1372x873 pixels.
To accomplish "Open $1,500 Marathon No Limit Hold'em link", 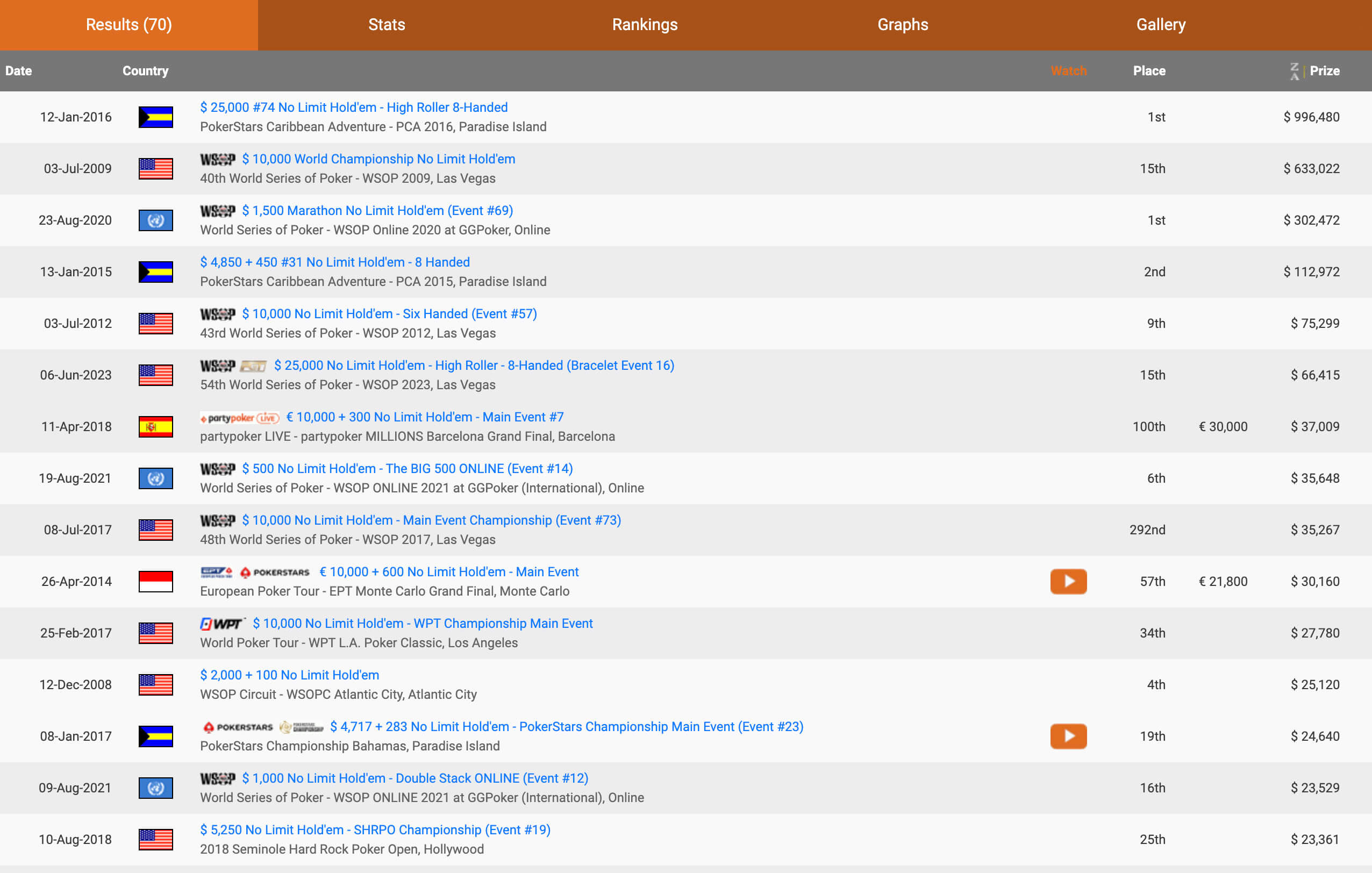I will (377, 211).
